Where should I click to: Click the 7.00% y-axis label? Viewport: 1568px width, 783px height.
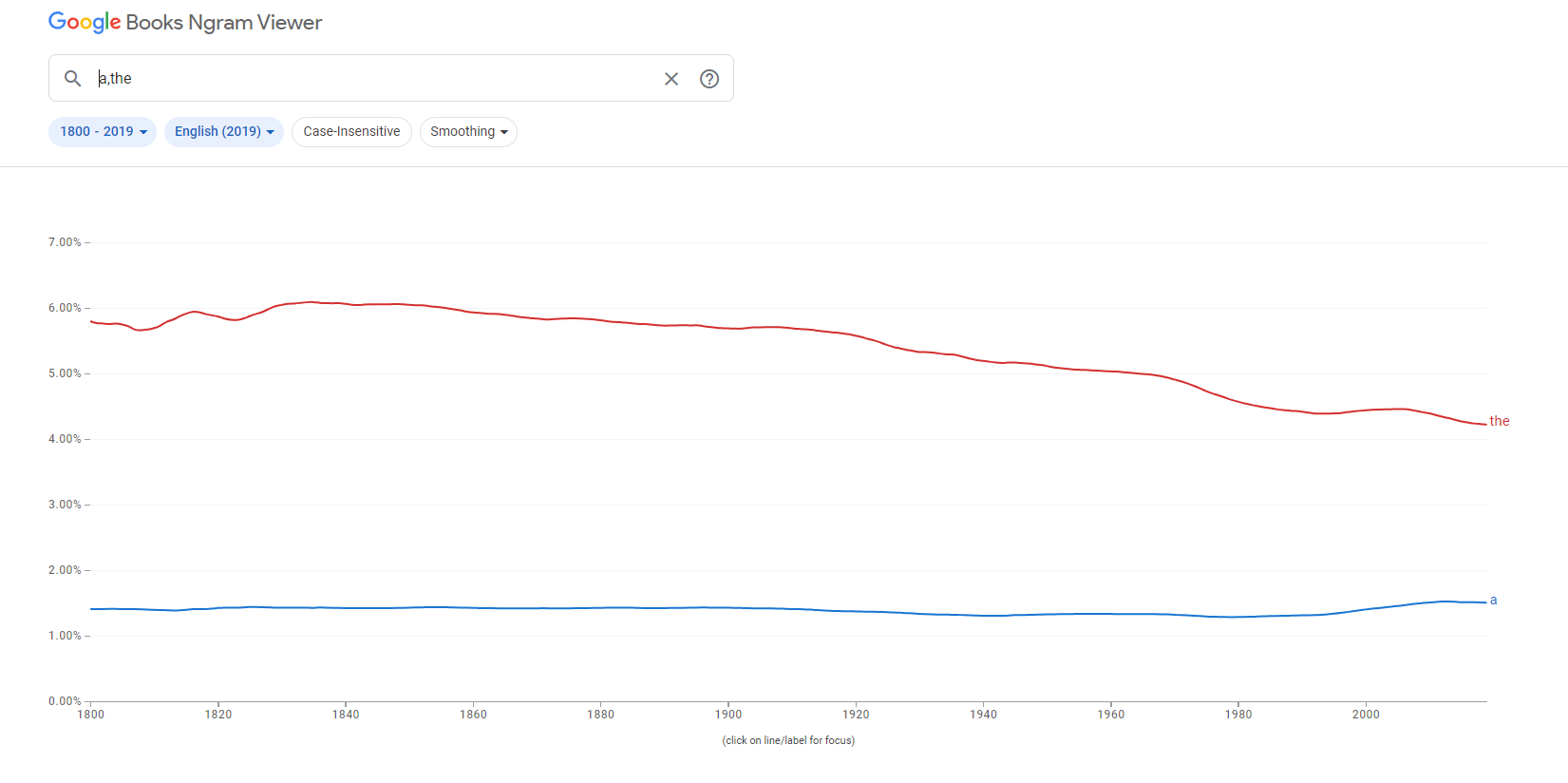tap(65, 242)
